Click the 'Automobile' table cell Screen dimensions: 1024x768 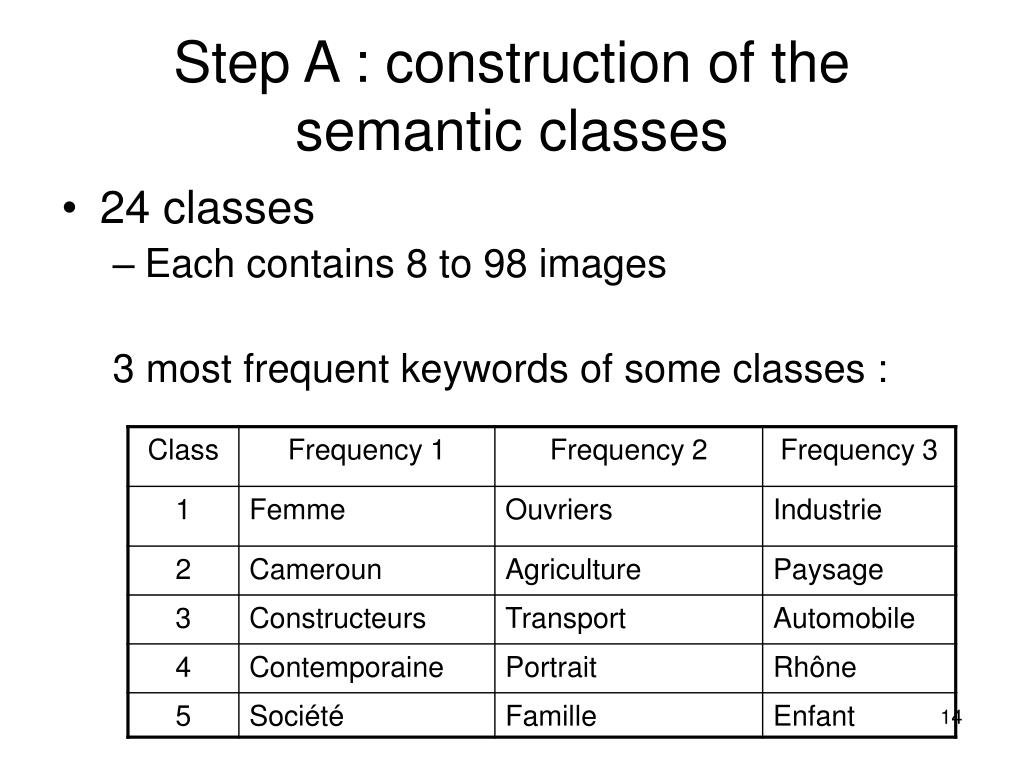(859, 619)
